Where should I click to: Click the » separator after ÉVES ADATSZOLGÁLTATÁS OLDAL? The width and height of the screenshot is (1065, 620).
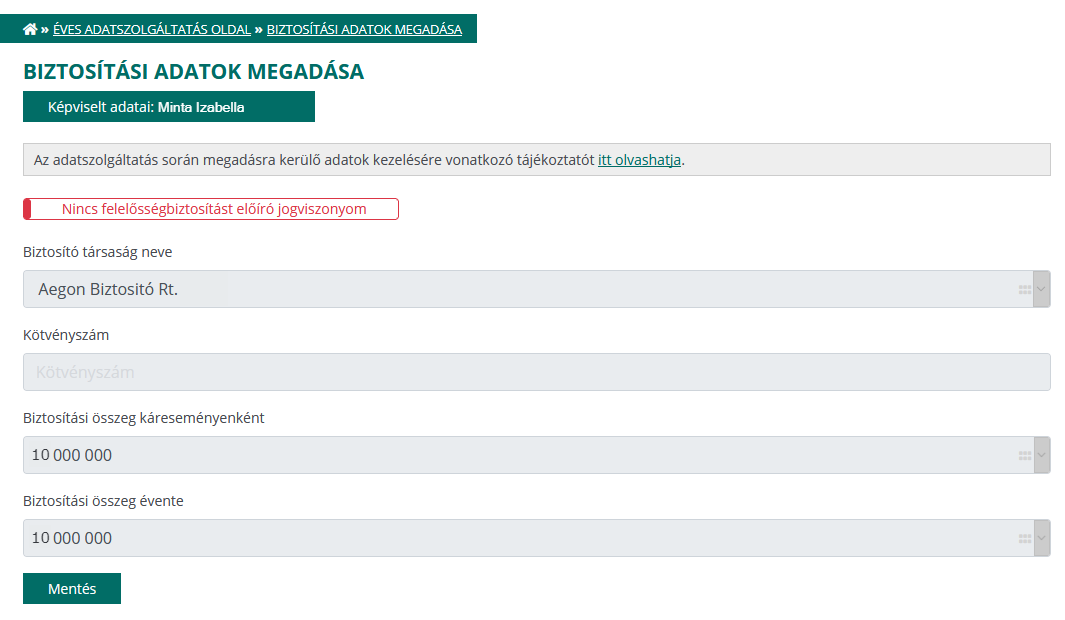pyautogui.click(x=256, y=29)
